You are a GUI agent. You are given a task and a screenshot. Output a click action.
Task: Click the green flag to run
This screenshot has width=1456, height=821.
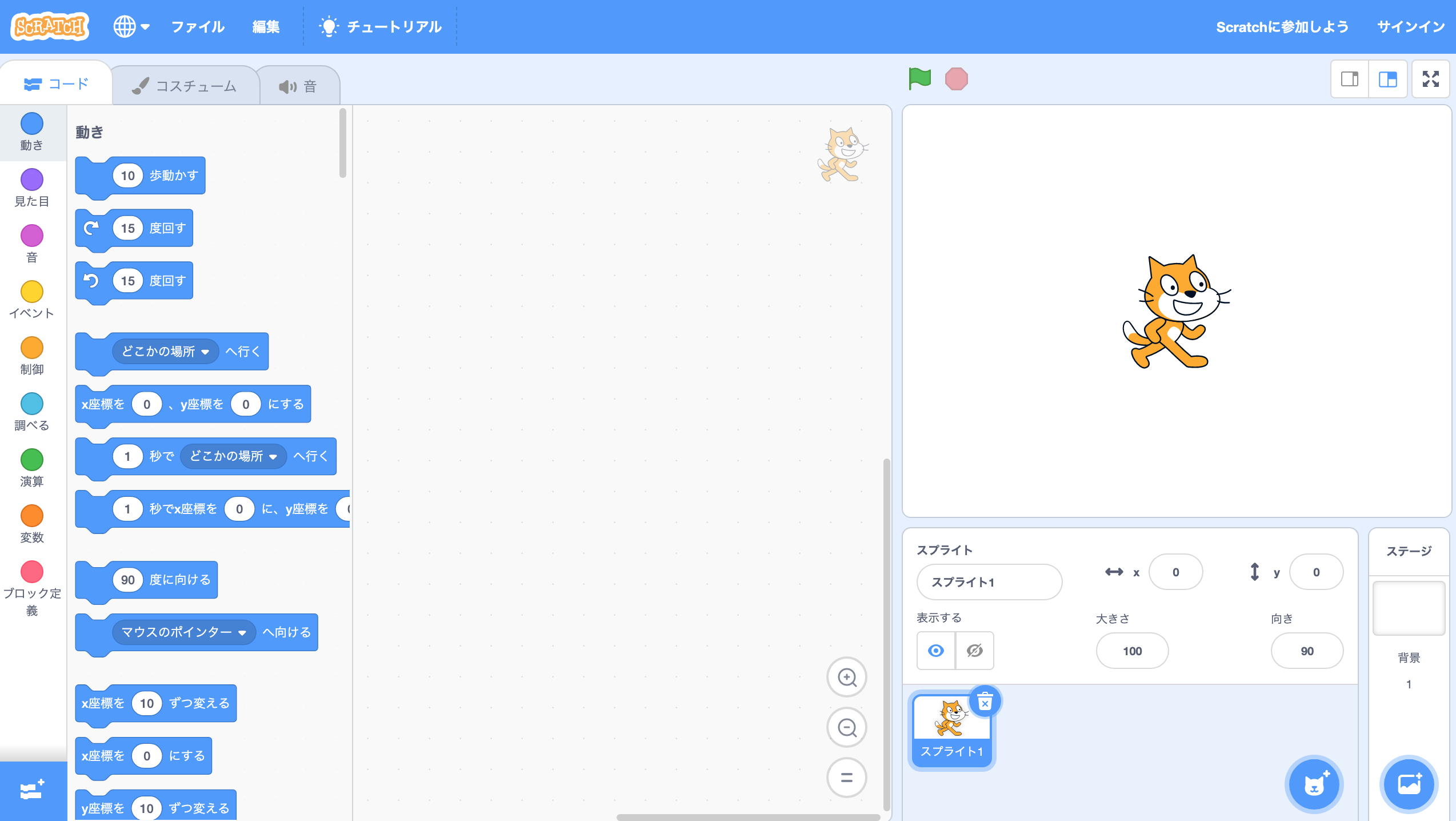tap(920, 79)
